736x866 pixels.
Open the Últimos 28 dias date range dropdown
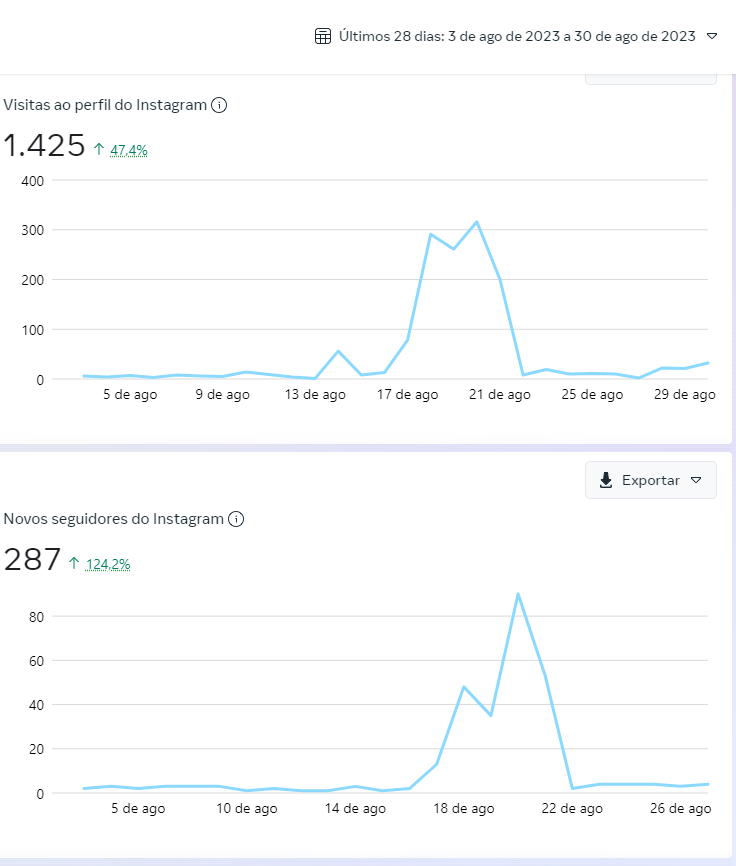tap(516, 36)
